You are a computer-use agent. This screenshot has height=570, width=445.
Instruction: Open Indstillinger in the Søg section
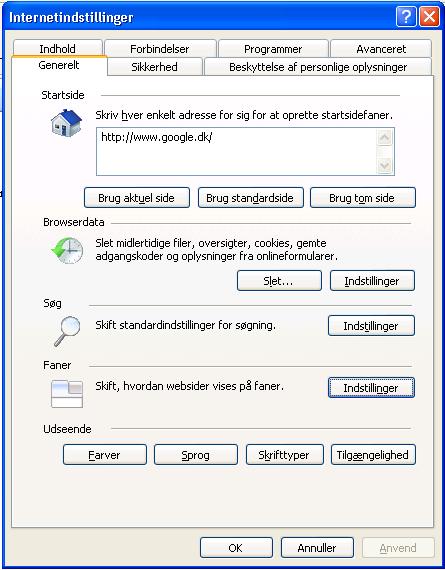[x=371, y=325]
